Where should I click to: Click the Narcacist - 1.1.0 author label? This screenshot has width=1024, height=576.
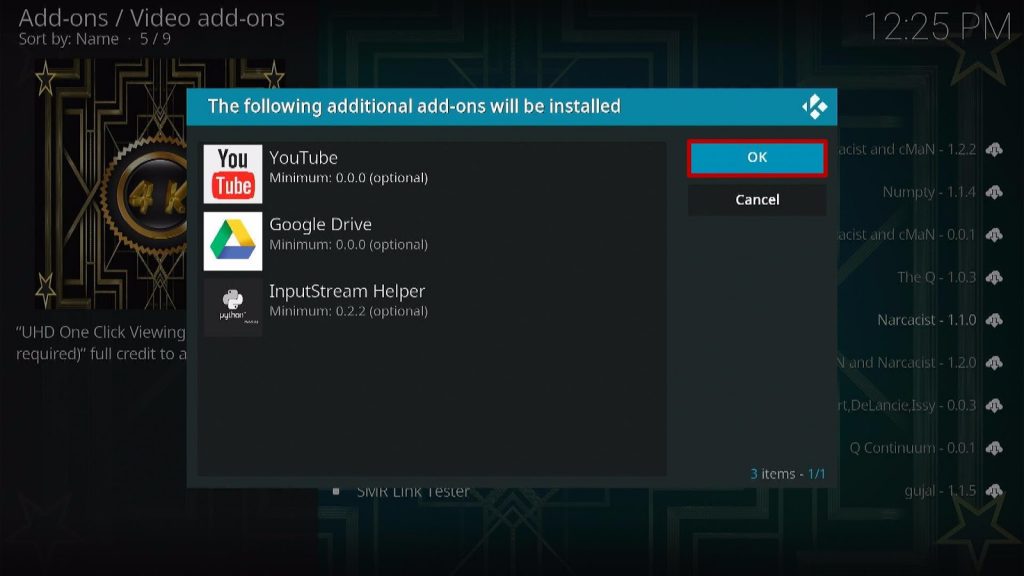pyautogui.click(x=927, y=320)
